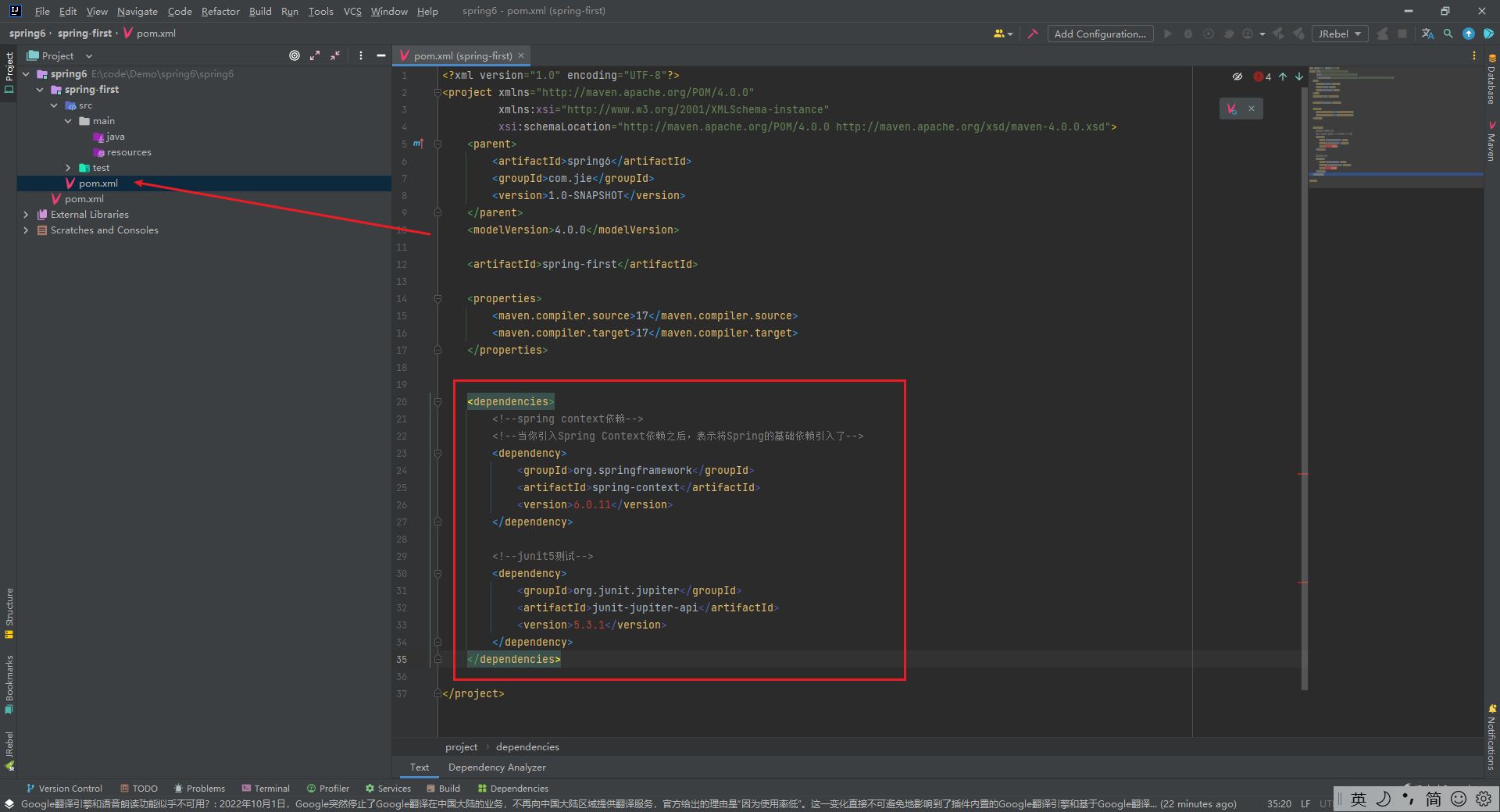
Task: Collapse the src folder node
Action: (x=54, y=105)
